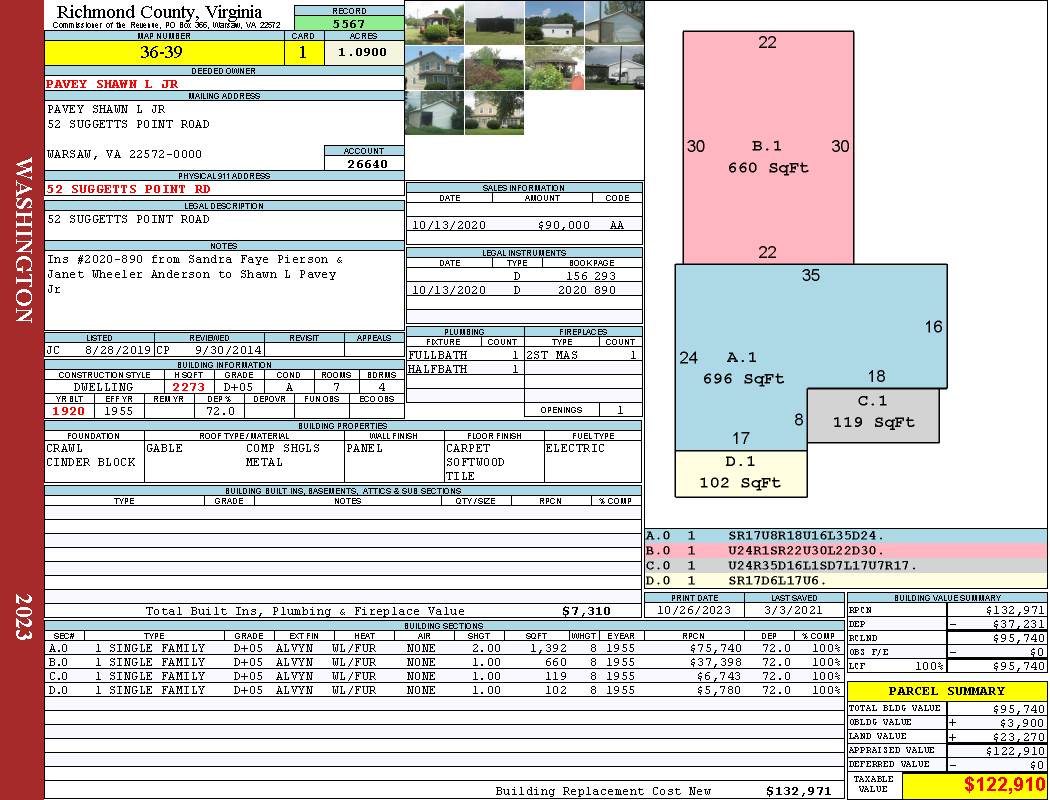Click fuel type ELECTRIC

pos(575,448)
